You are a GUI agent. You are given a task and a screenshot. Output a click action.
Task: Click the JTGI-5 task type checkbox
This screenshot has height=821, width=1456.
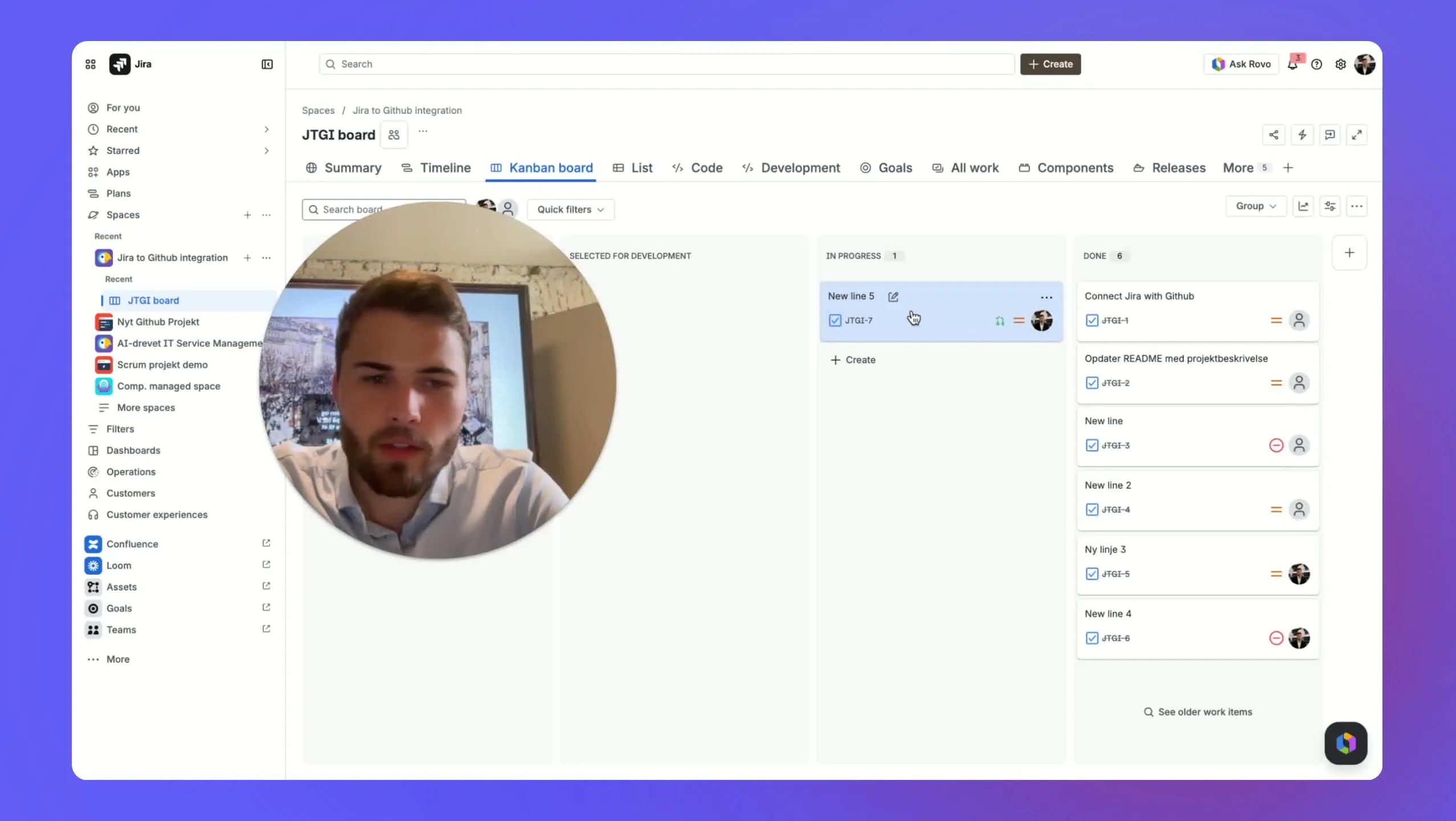(x=1092, y=574)
